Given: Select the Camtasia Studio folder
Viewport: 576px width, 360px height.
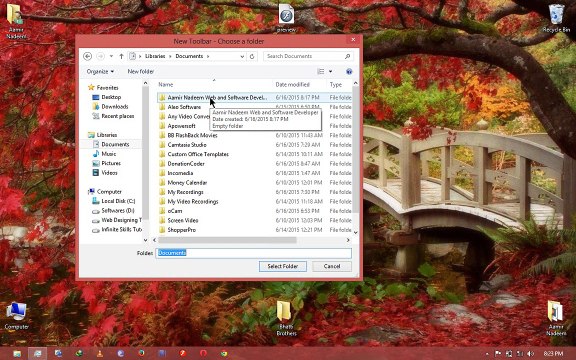Looking at the screenshot, I should click(187, 145).
